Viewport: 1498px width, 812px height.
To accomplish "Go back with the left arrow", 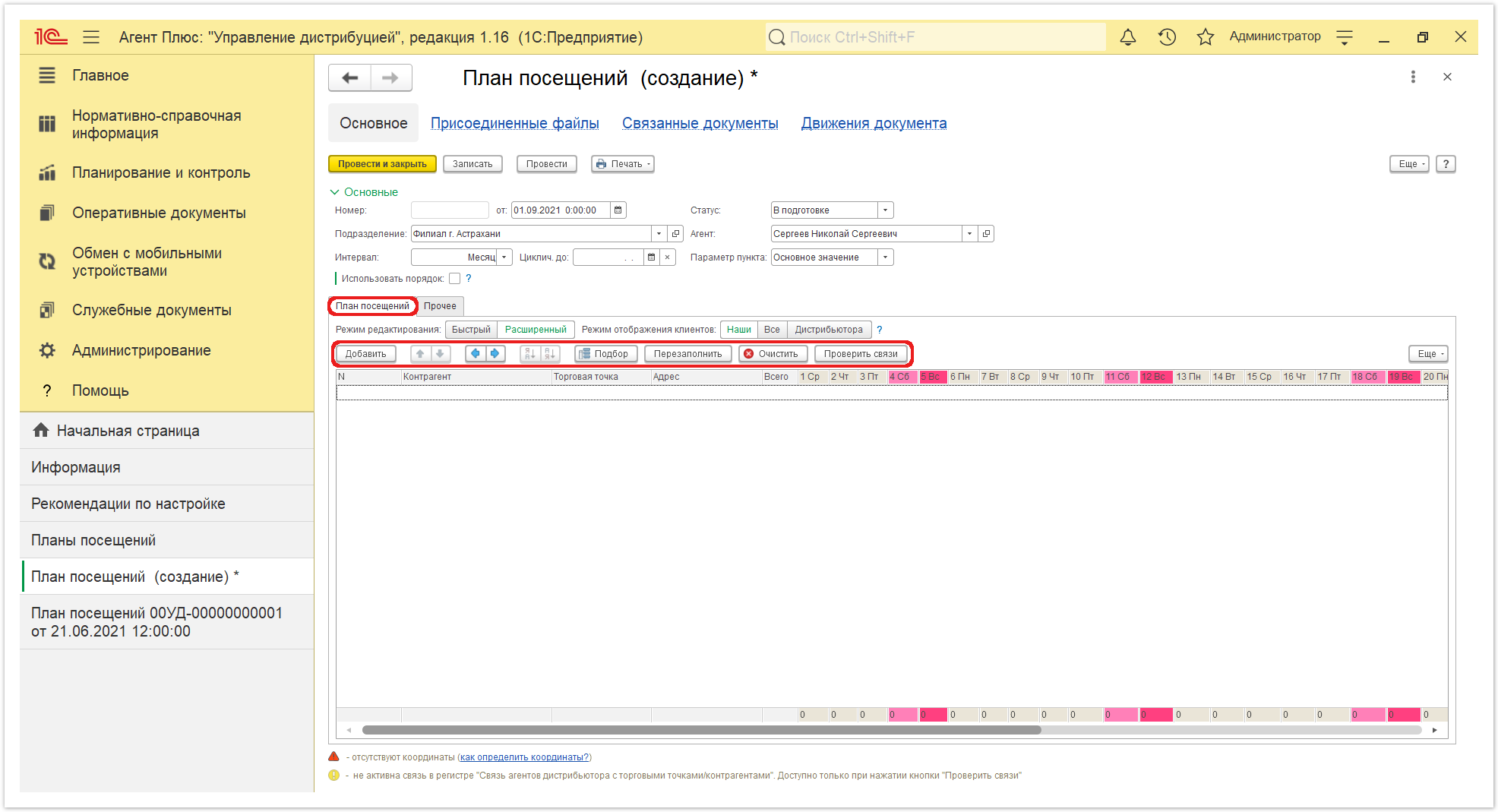I will 350,77.
